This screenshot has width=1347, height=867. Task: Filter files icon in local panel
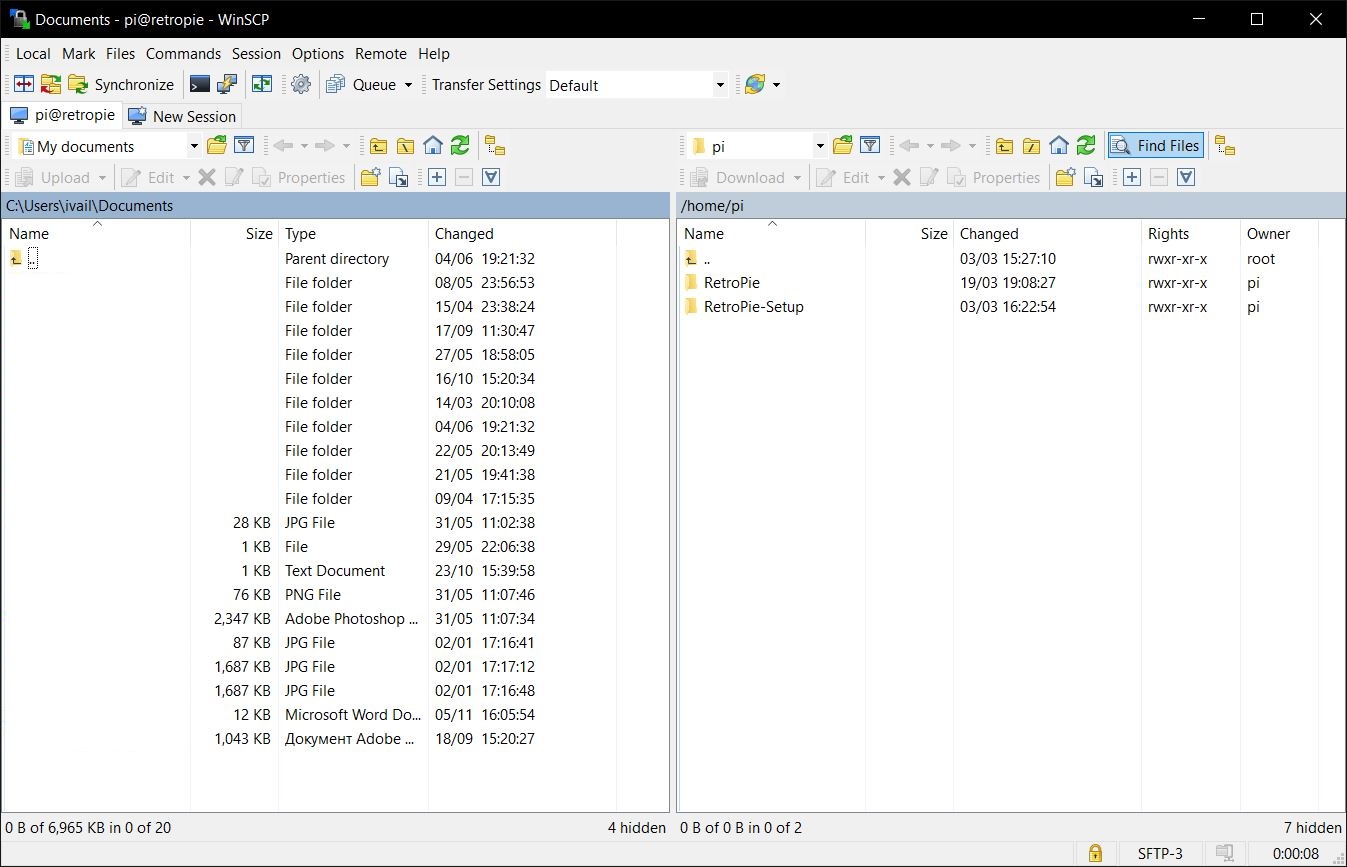tap(244, 146)
